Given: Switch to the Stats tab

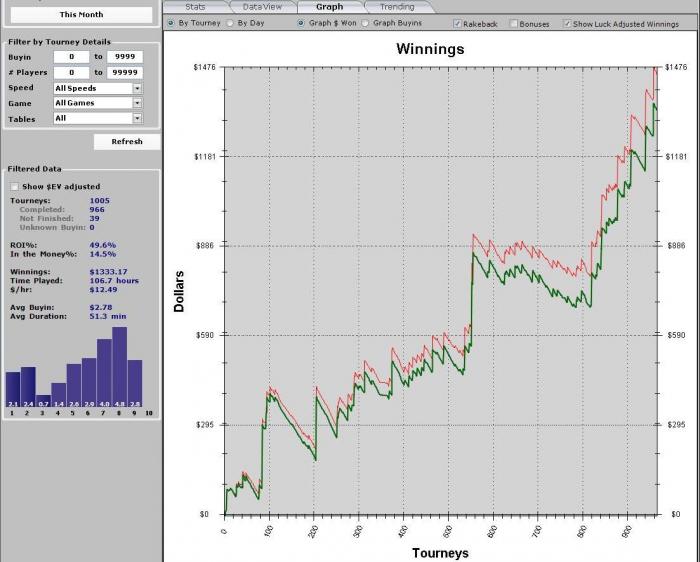Looking at the screenshot, I should (x=195, y=7).
